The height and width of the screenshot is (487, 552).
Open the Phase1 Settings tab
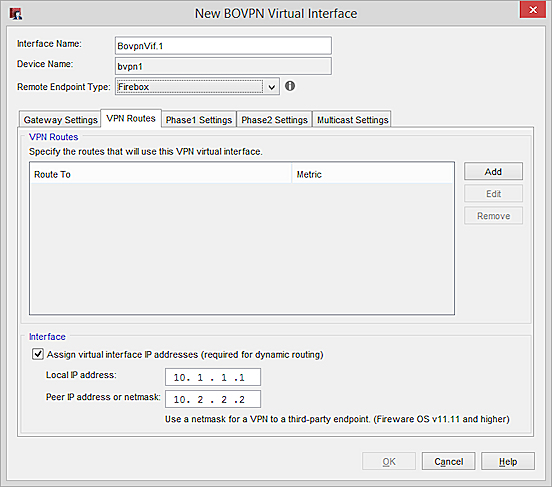[199, 120]
